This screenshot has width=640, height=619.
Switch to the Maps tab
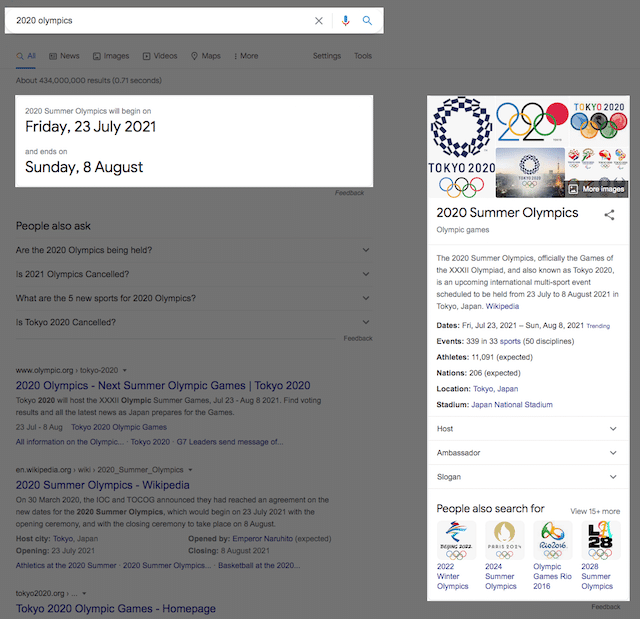tap(206, 56)
